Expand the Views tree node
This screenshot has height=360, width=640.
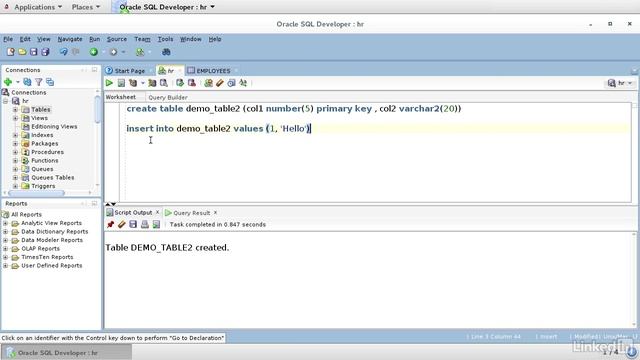[16, 118]
